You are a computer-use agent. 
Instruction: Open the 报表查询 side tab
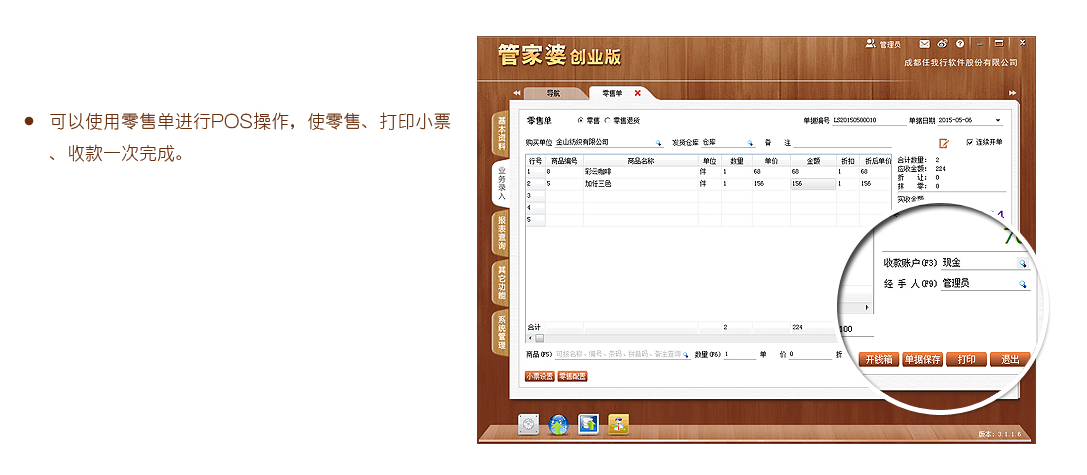pyautogui.click(x=501, y=232)
